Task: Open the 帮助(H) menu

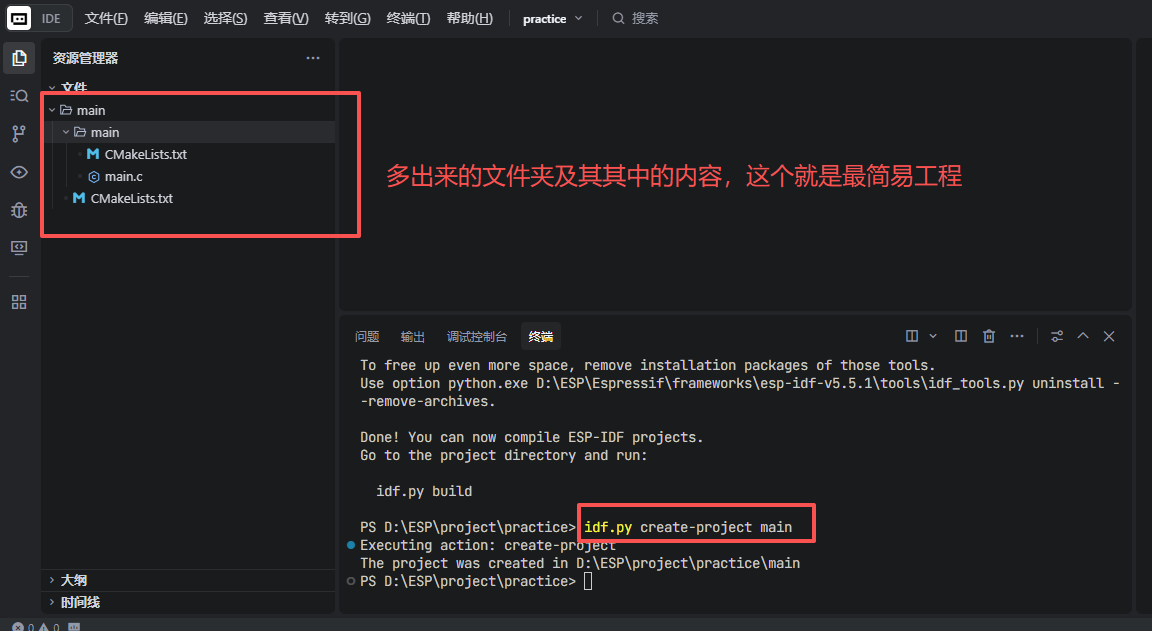Action: click(x=469, y=18)
